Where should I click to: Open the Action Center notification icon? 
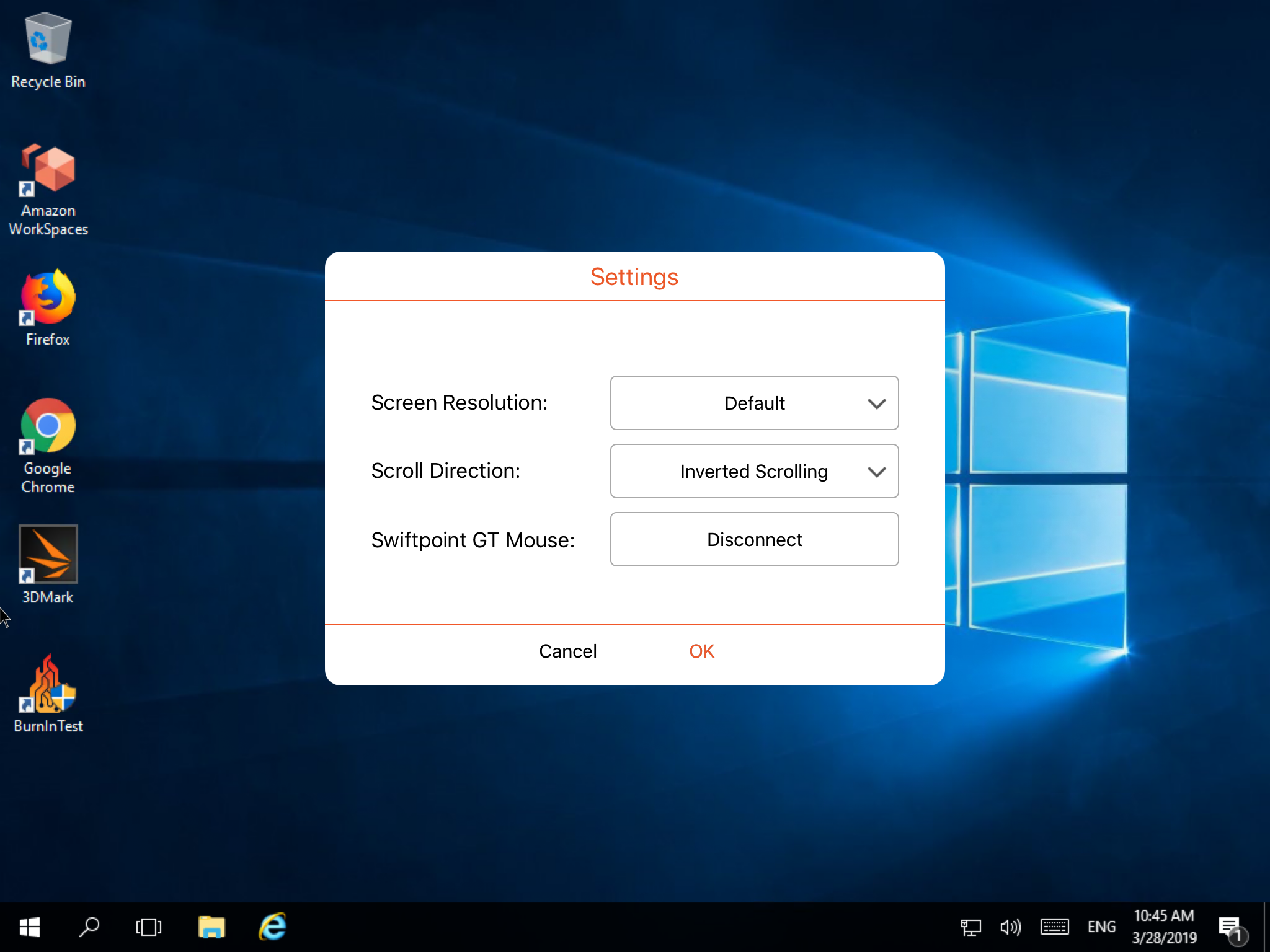coord(1230,928)
